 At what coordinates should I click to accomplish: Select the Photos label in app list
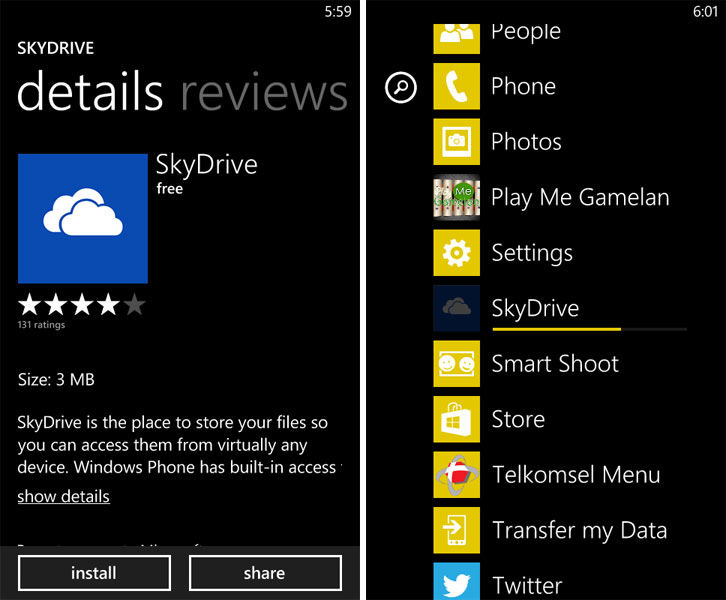click(526, 142)
